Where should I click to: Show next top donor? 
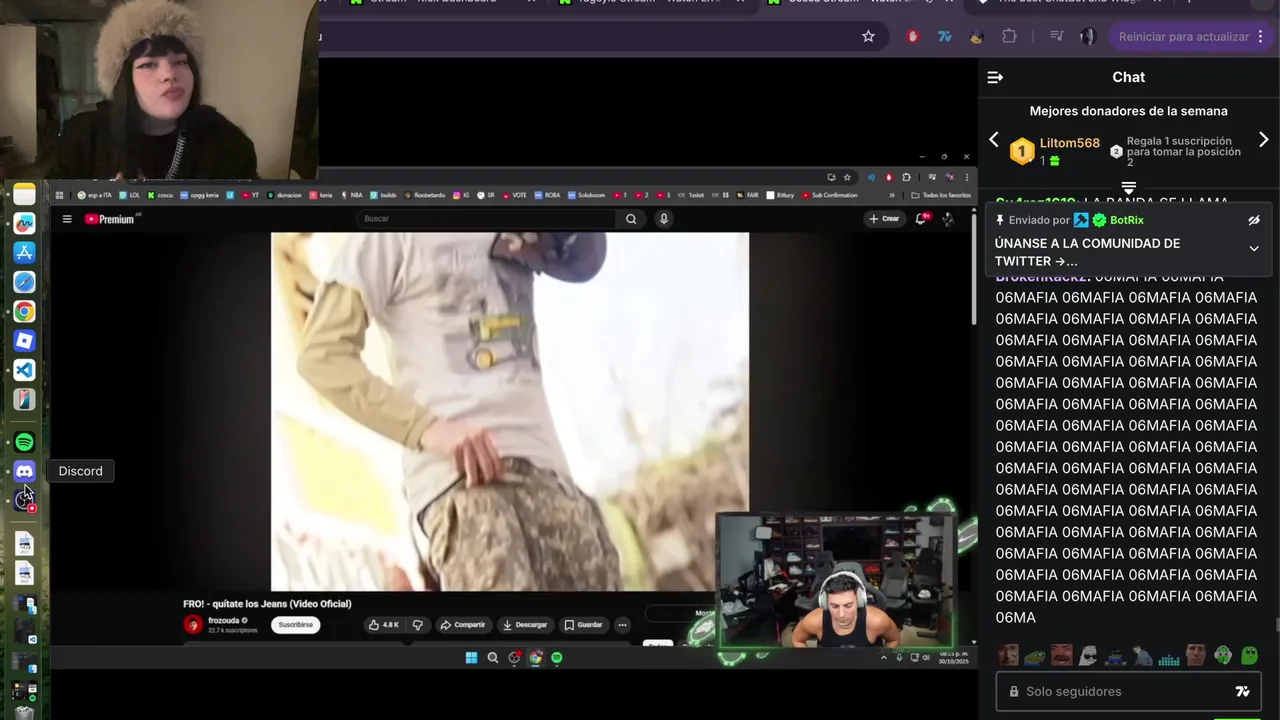pyautogui.click(x=1263, y=140)
